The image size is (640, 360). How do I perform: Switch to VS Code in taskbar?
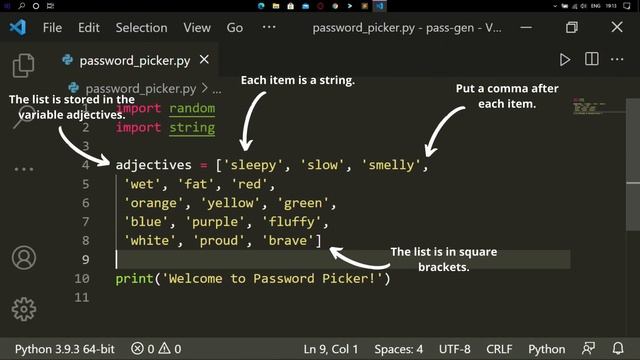click(380, 6)
